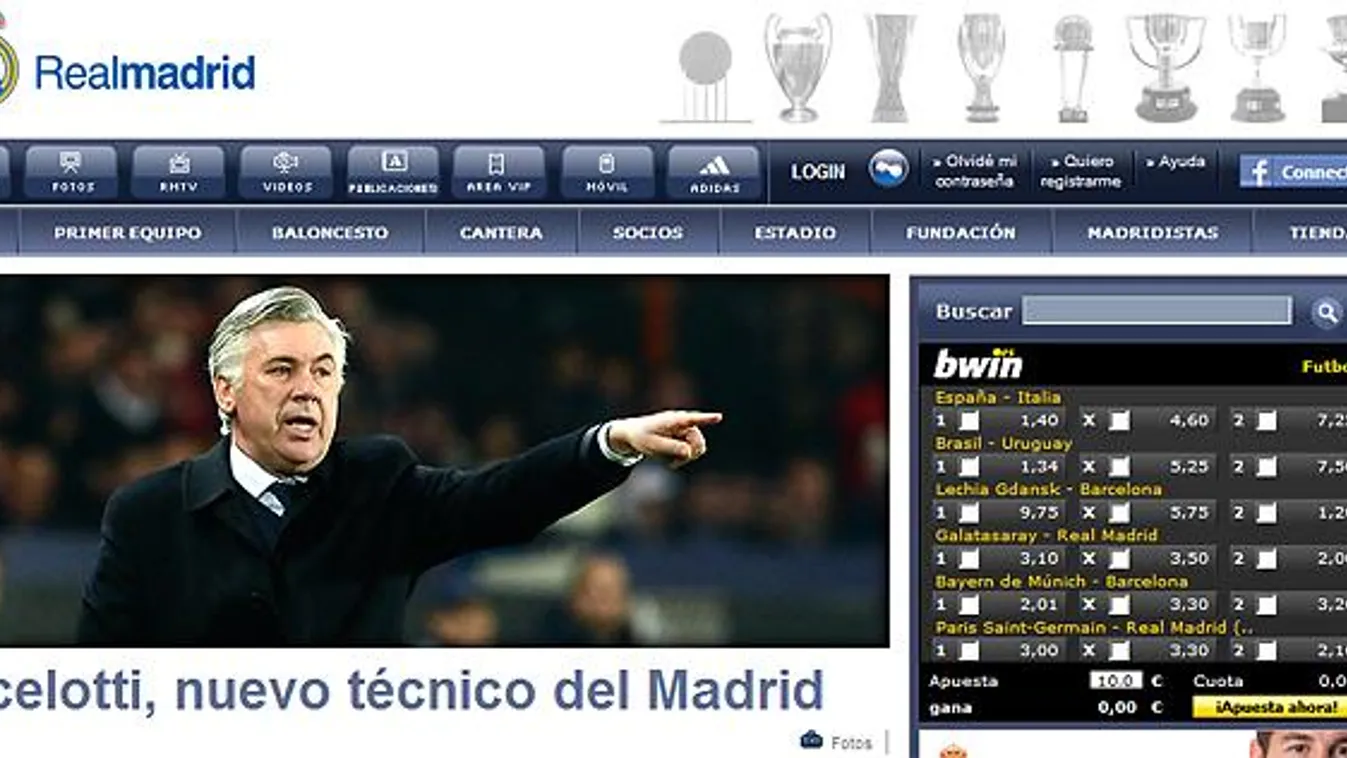1347x758 pixels.
Task: Open the Móvil icon button
Action: pos(607,172)
